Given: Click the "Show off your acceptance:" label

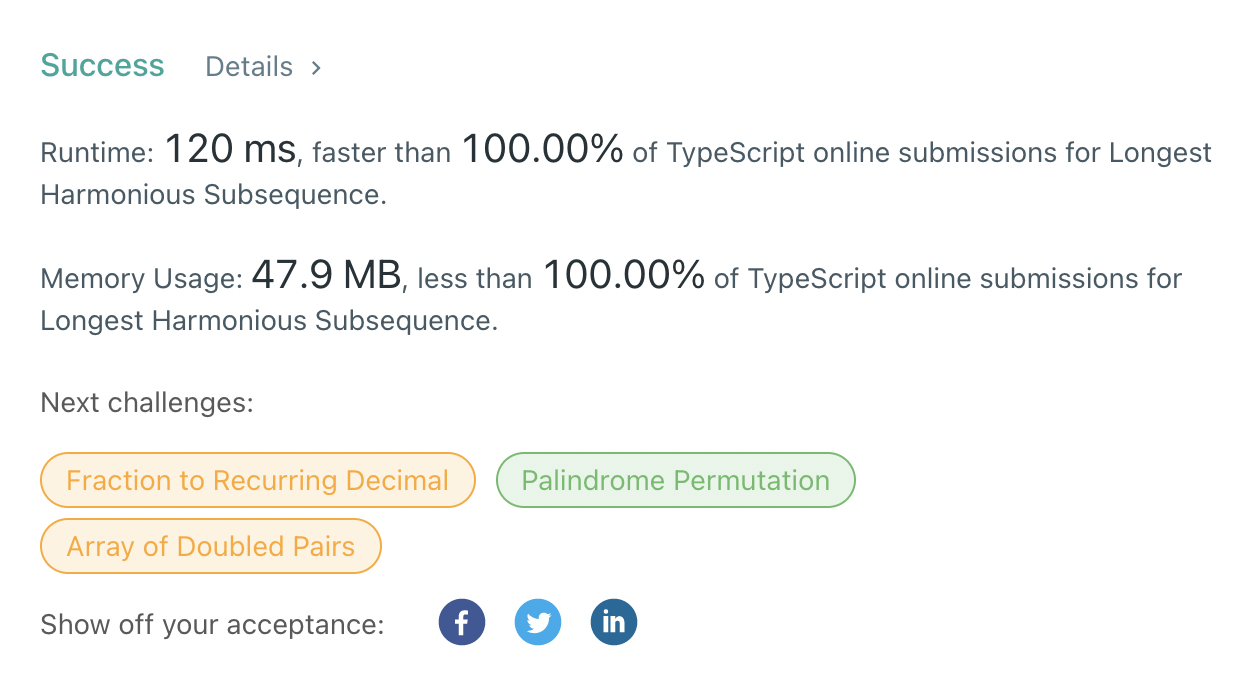Looking at the screenshot, I should click(212, 625).
